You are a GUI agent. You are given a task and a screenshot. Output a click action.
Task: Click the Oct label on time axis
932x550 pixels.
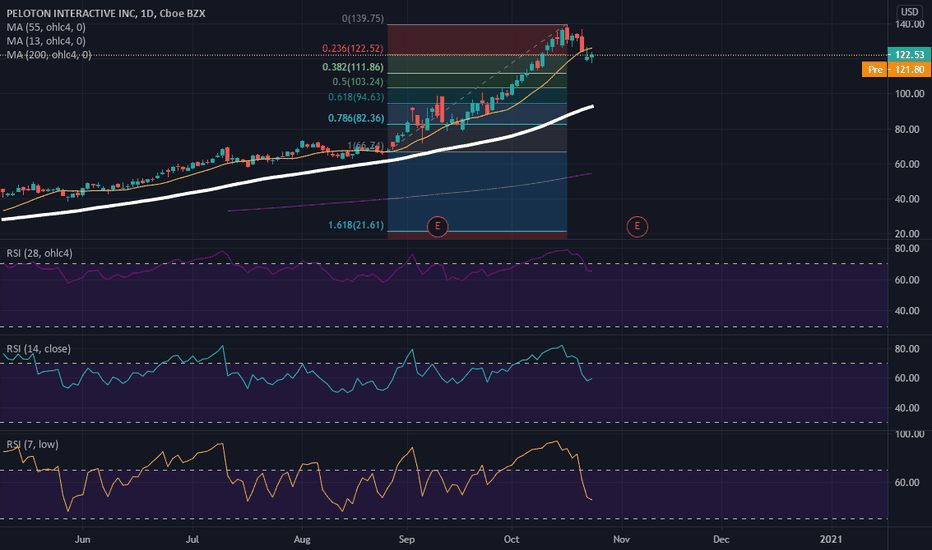(511, 539)
